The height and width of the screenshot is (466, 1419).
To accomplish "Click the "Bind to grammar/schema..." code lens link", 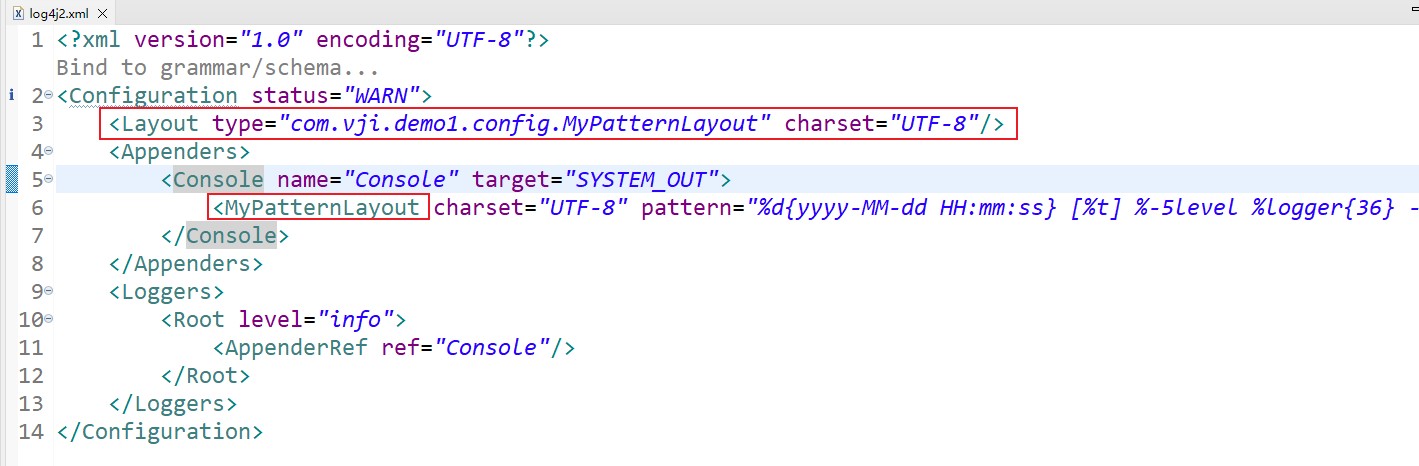I will click(x=217, y=68).
